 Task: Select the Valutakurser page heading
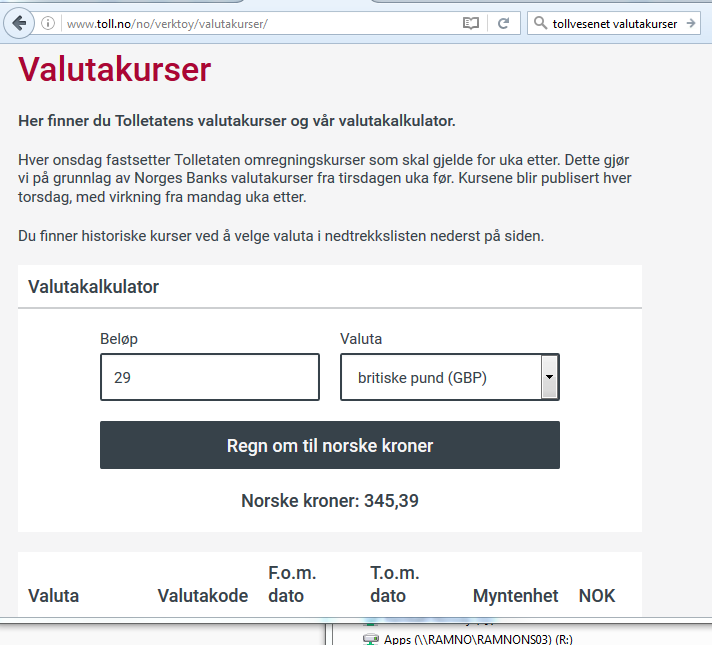coord(114,69)
